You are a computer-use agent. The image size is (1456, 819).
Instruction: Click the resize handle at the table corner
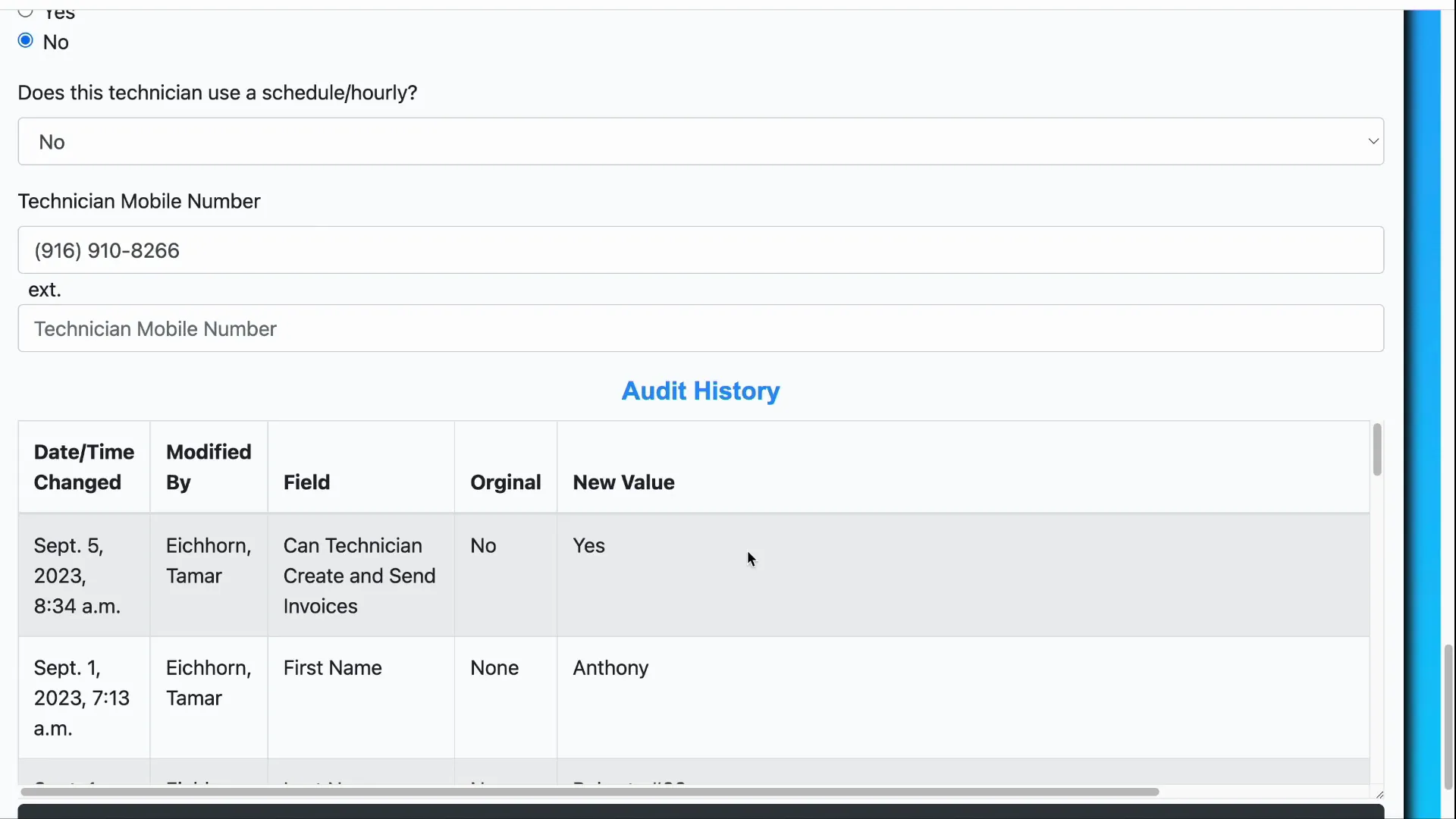pyautogui.click(x=1380, y=794)
